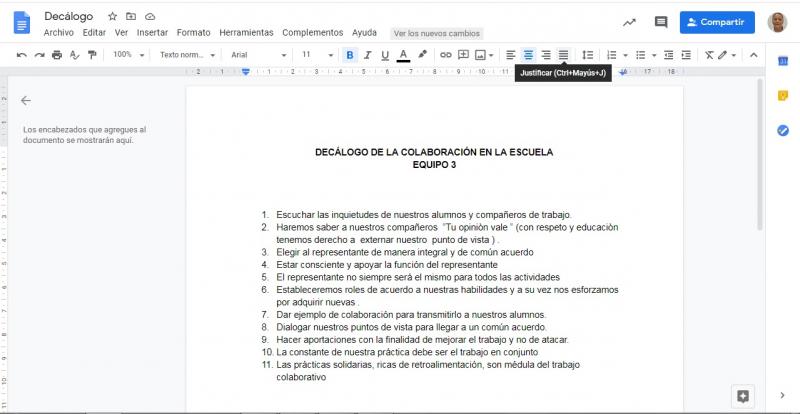This screenshot has width=800, height=414.
Task: Open the Formato menu
Action: [x=193, y=33]
